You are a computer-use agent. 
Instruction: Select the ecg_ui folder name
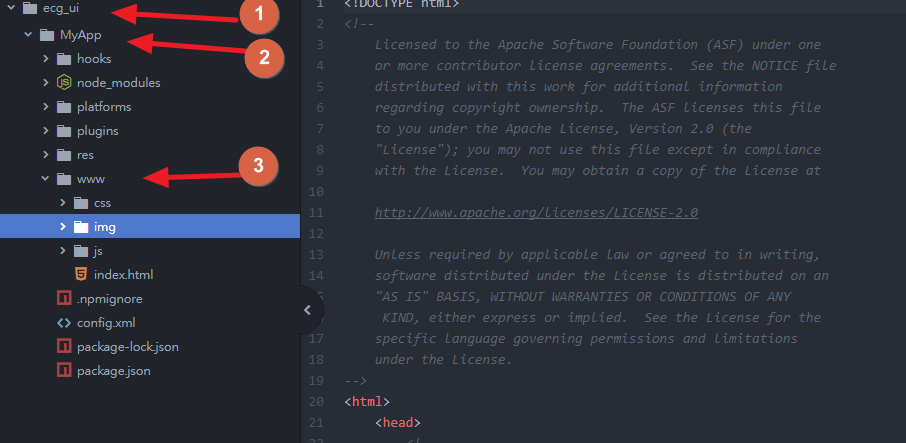(x=61, y=9)
